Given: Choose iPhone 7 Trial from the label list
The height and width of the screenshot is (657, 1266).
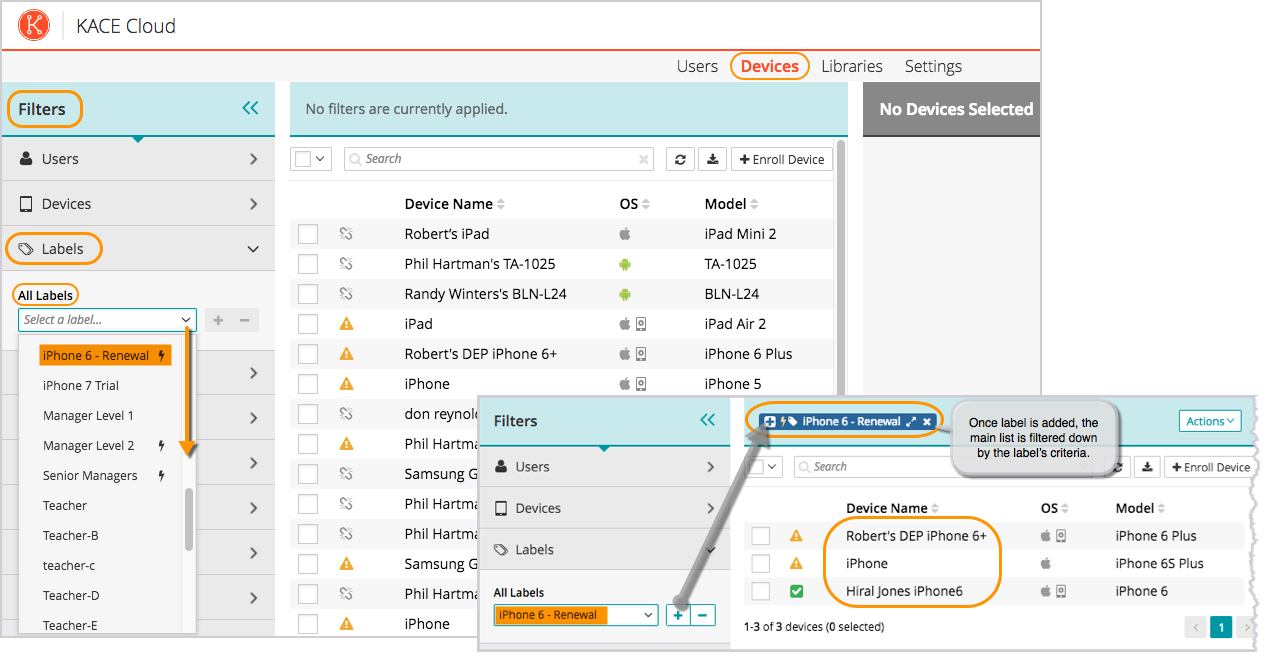Looking at the screenshot, I should 81,385.
